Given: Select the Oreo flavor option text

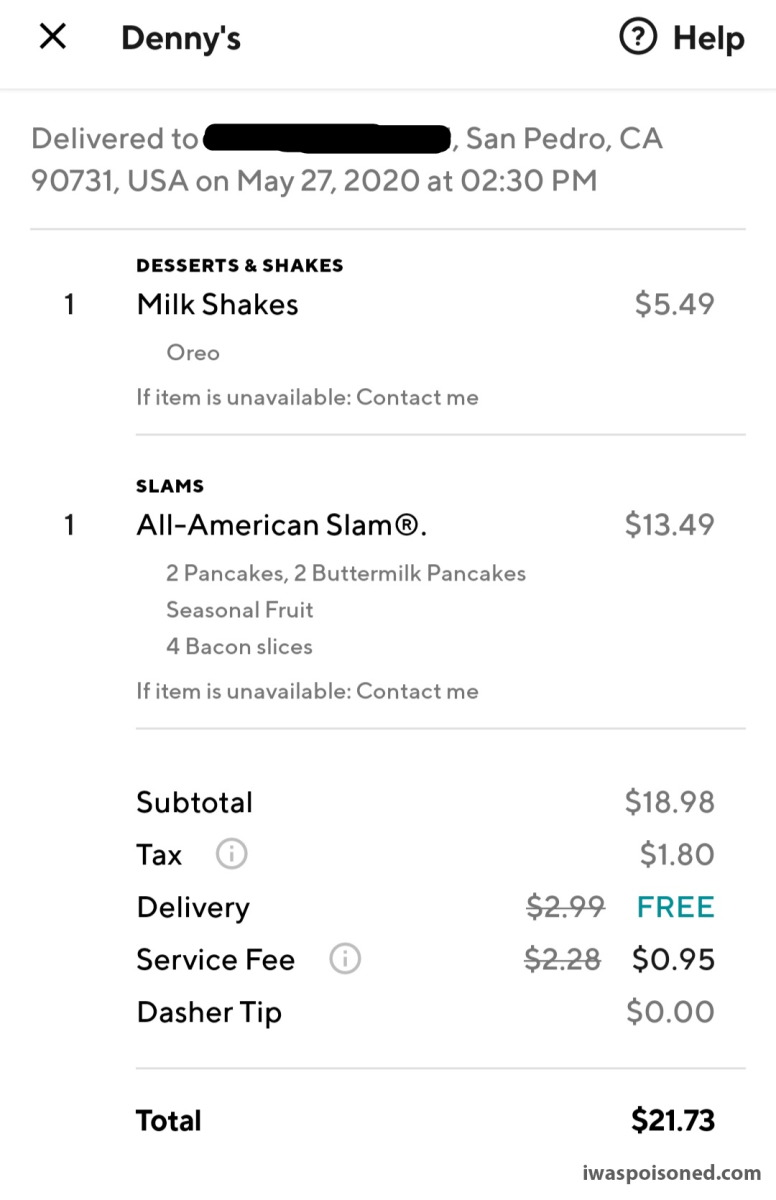Looking at the screenshot, I should [x=193, y=353].
